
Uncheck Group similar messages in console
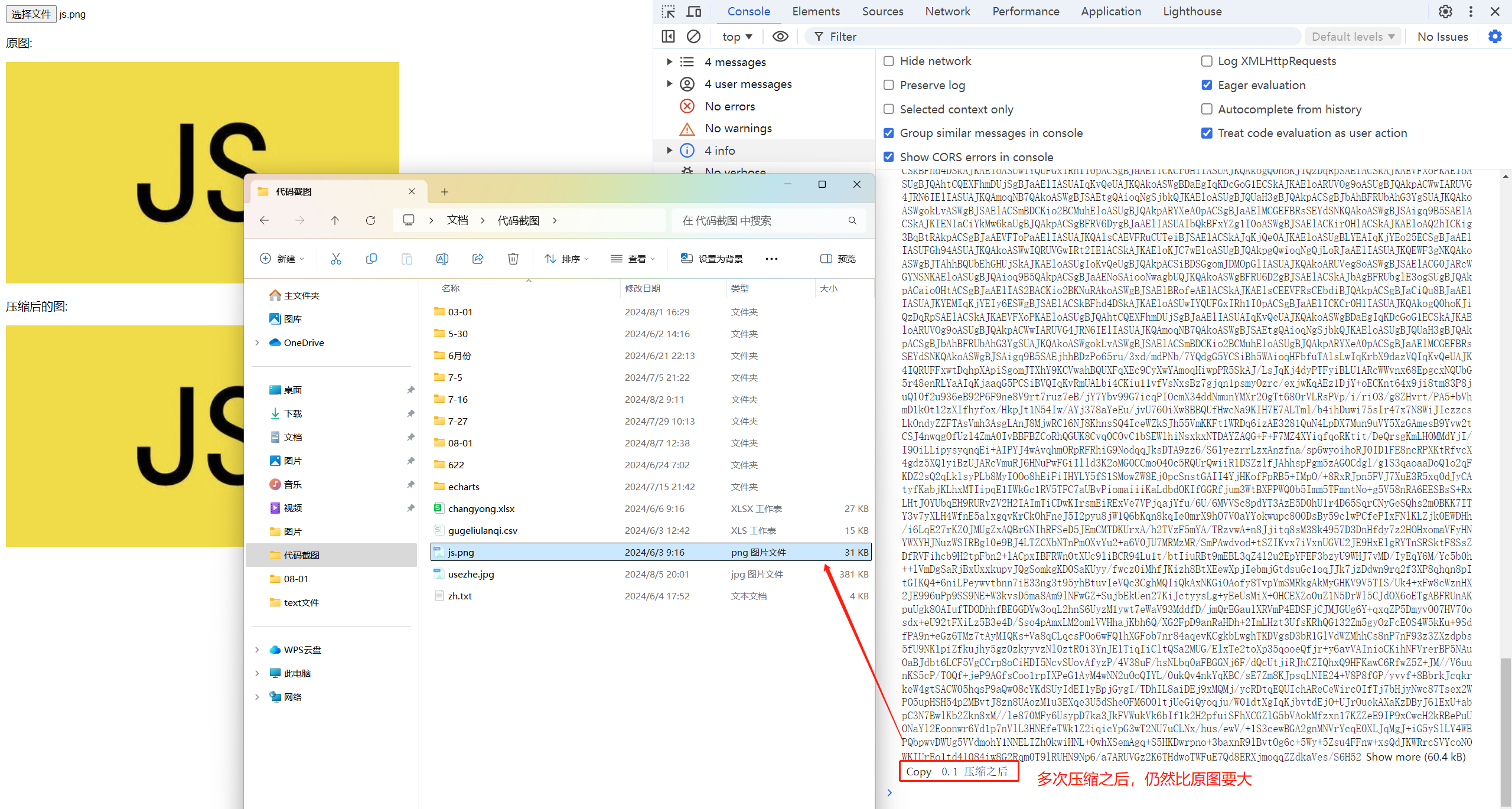(x=888, y=133)
